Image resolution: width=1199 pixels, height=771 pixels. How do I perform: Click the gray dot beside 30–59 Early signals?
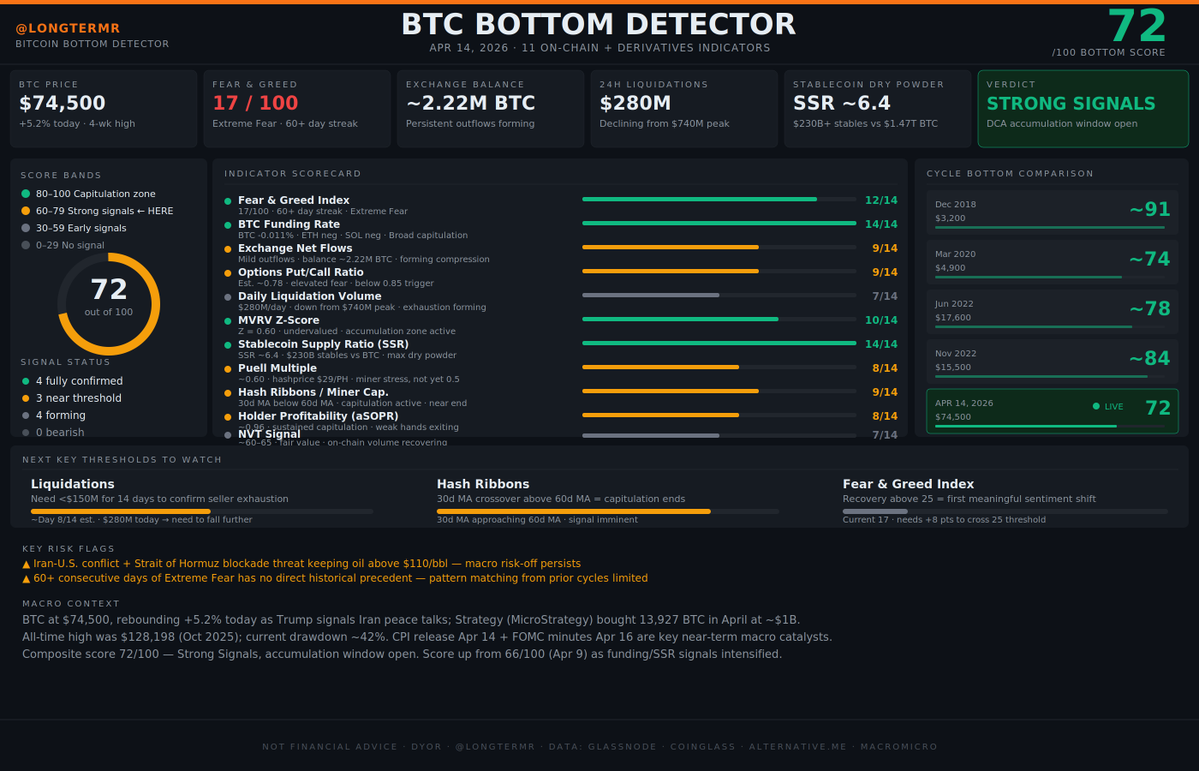[26, 228]
